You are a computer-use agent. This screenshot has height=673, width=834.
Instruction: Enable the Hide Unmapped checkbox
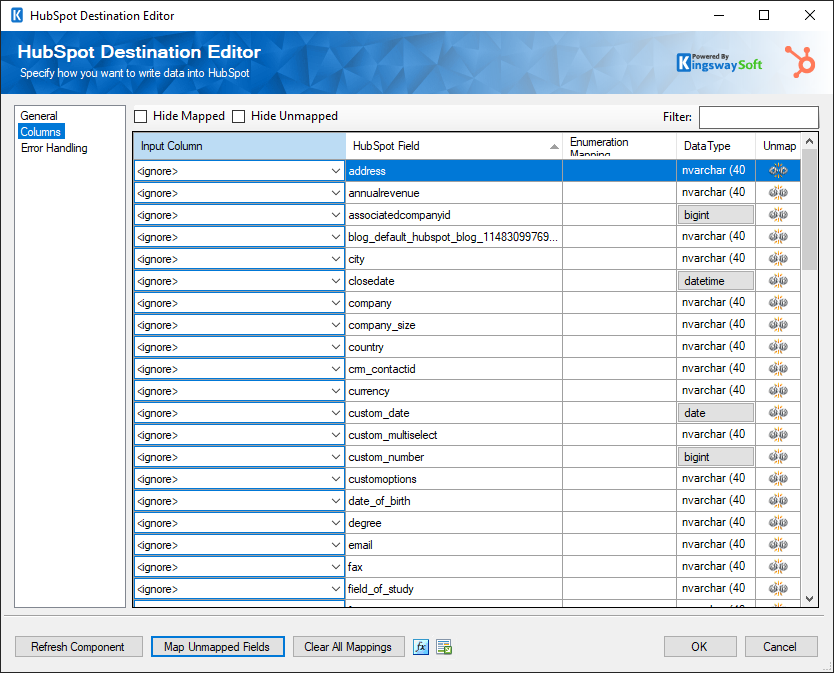(x=238, y=117)
